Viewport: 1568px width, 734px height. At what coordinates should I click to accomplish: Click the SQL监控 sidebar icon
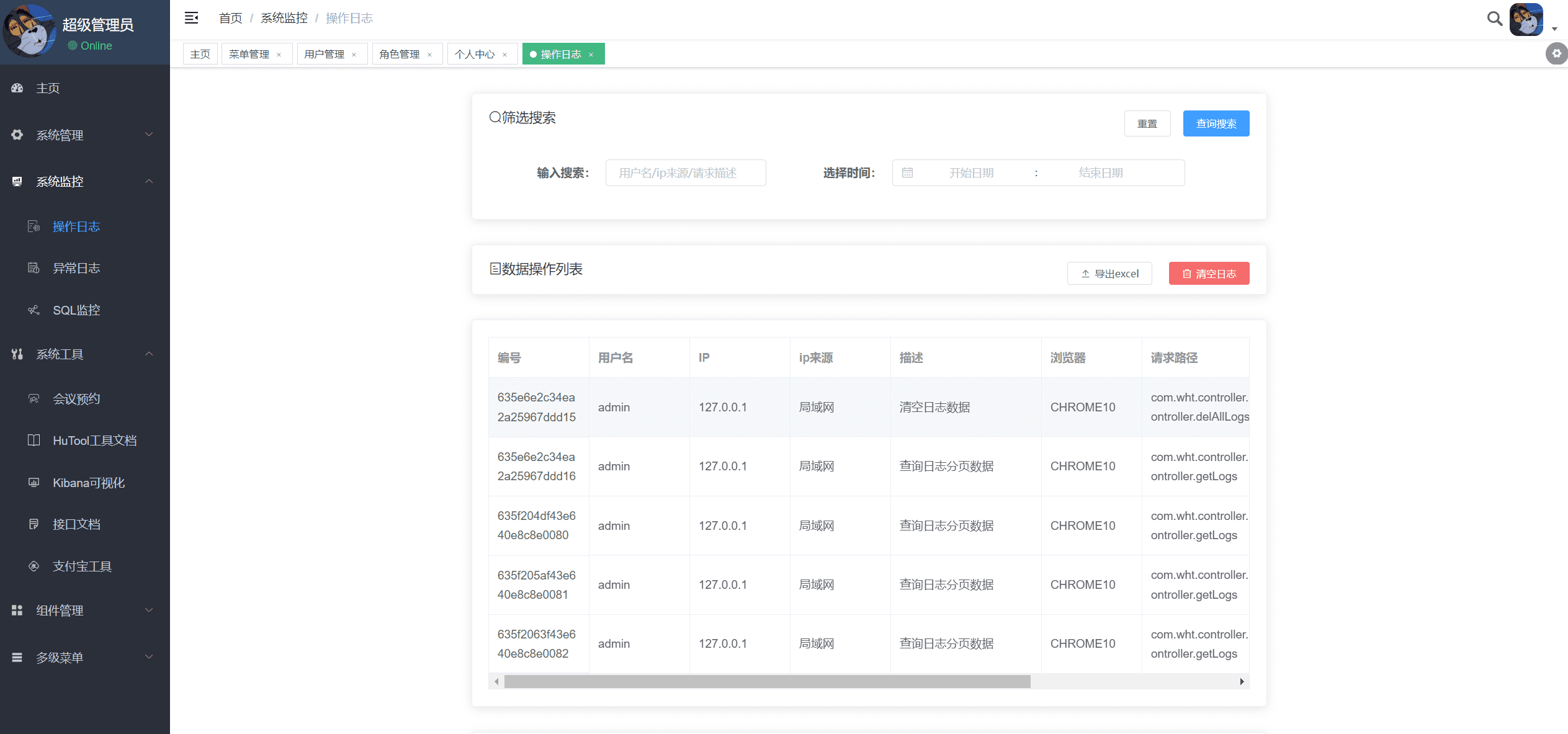coord(34,310)
